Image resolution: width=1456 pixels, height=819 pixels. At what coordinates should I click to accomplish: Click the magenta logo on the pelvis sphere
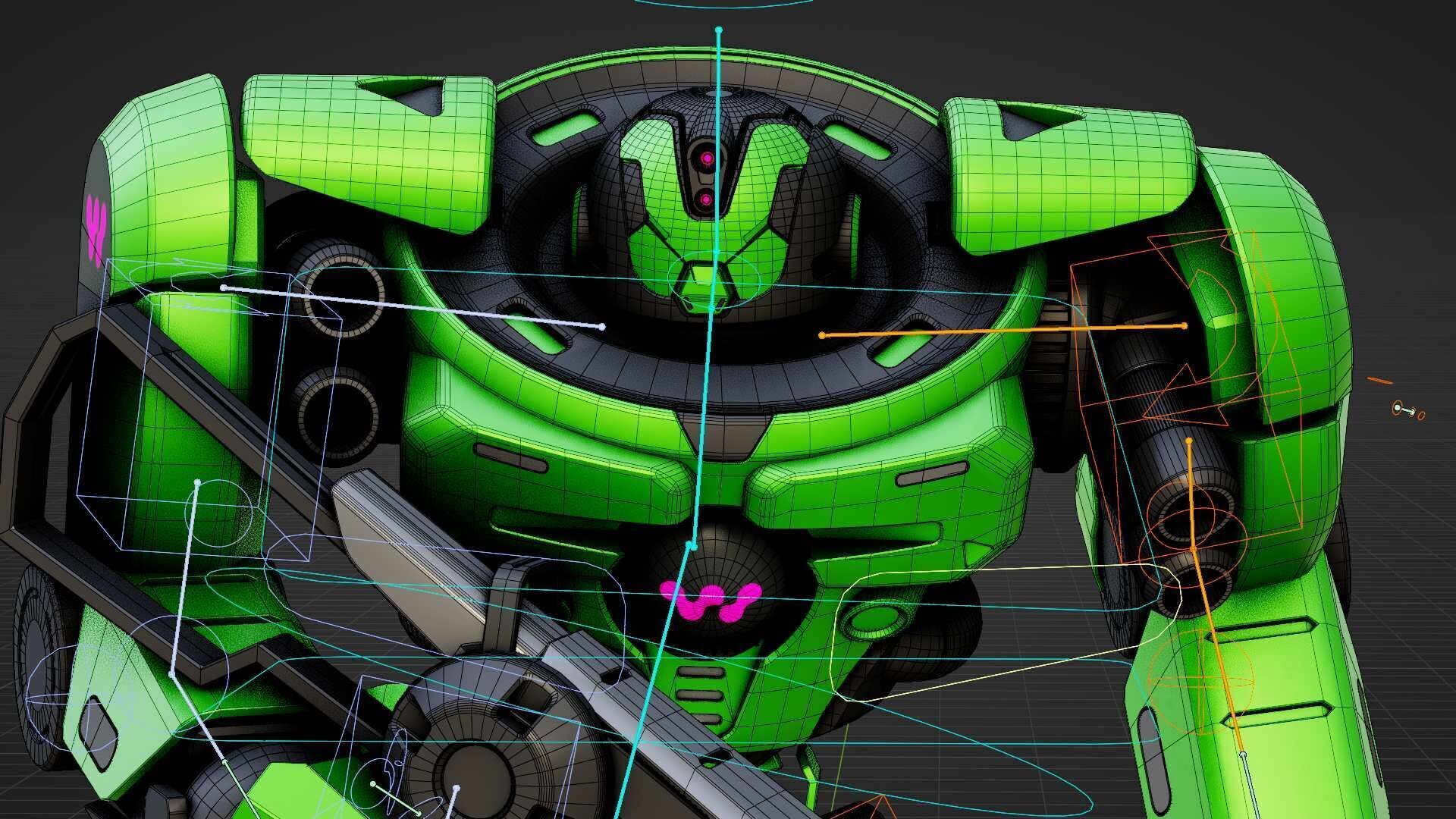(x=711, y=601)
